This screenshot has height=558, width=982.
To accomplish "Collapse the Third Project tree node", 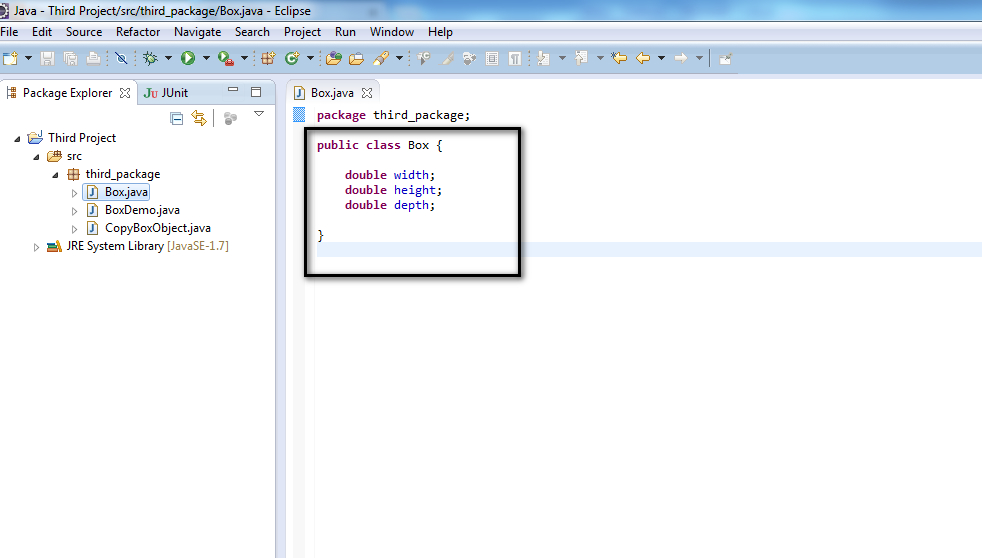I will pyautogui.click(x=18, y=138).
